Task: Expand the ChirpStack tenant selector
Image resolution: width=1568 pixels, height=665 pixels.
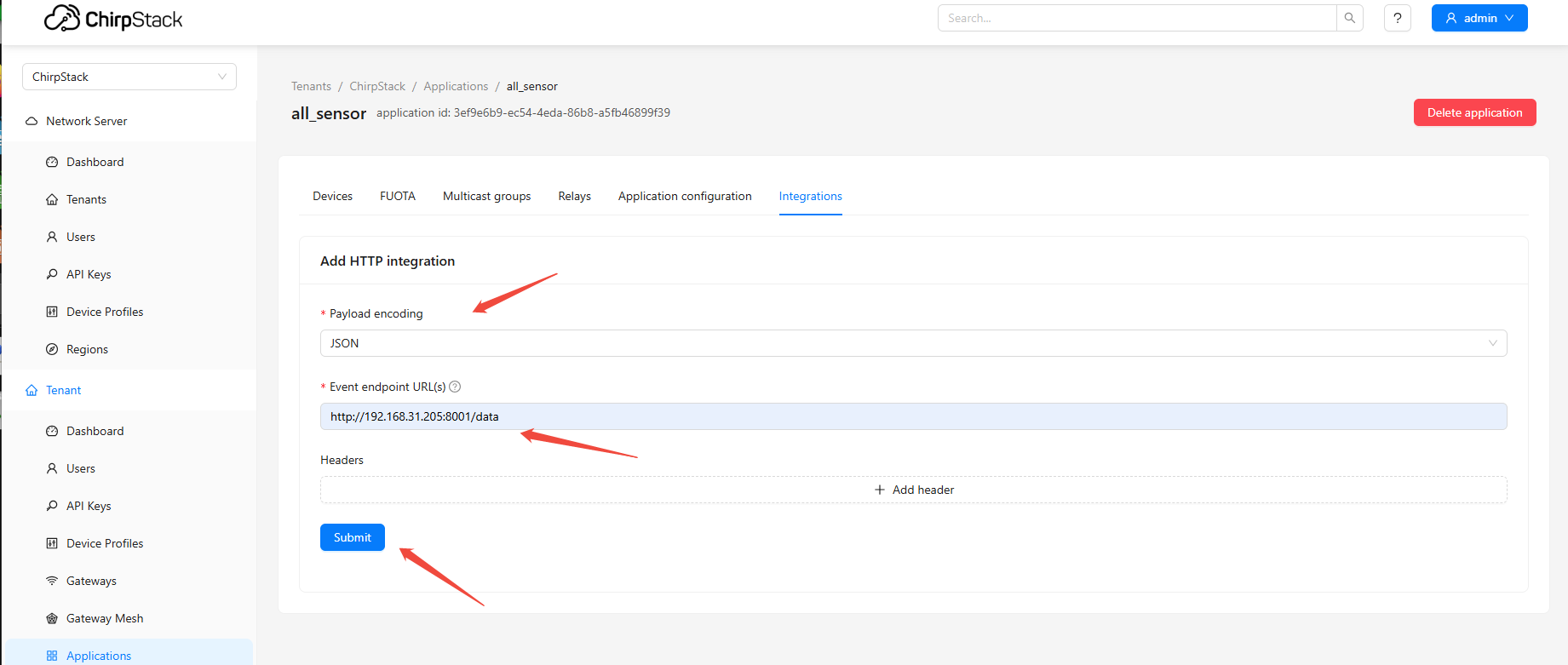Action: click(129, 77)
